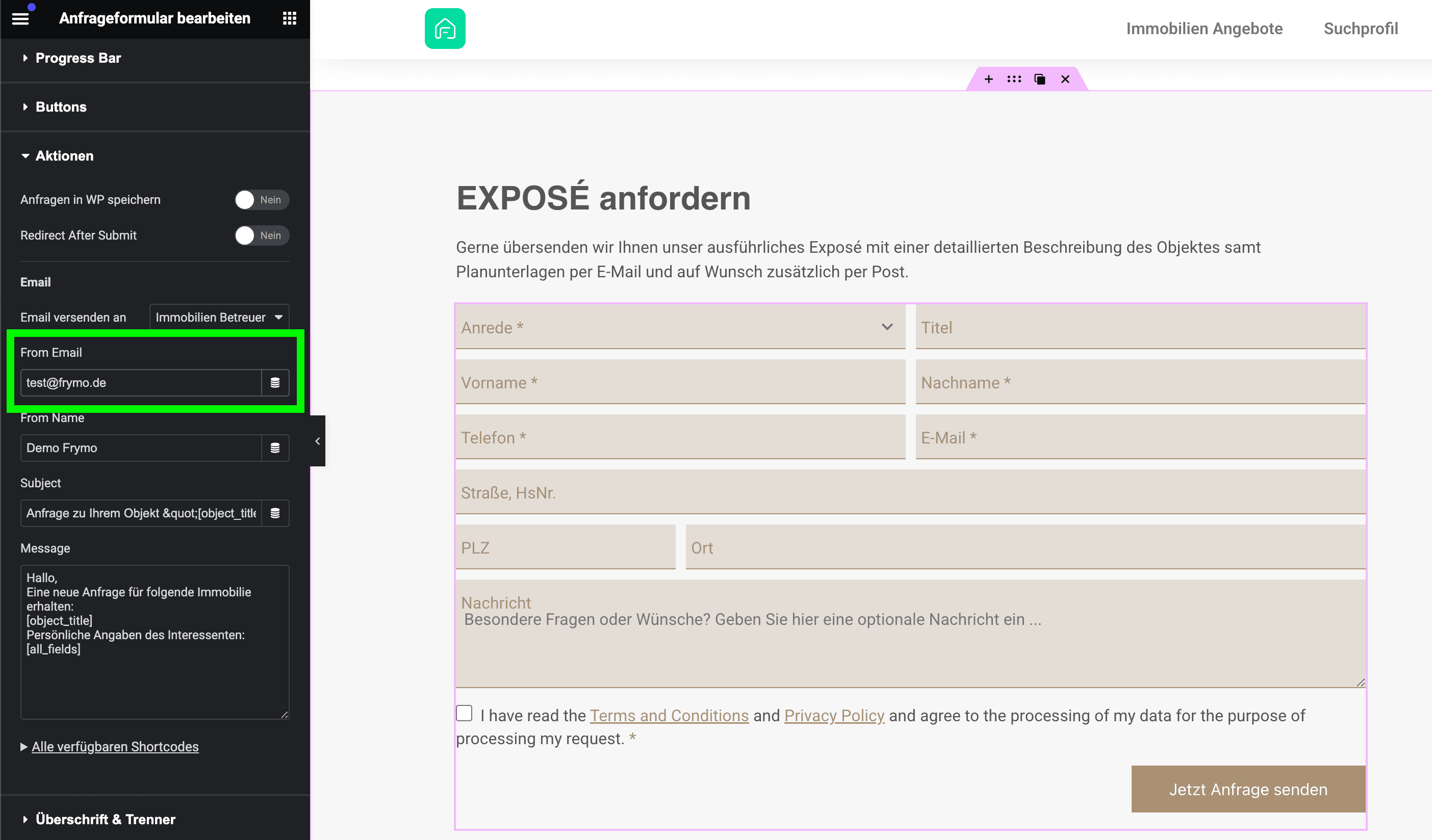Click the green house site logo
The image size is (1432, 840).
click(x=444, y=29)
